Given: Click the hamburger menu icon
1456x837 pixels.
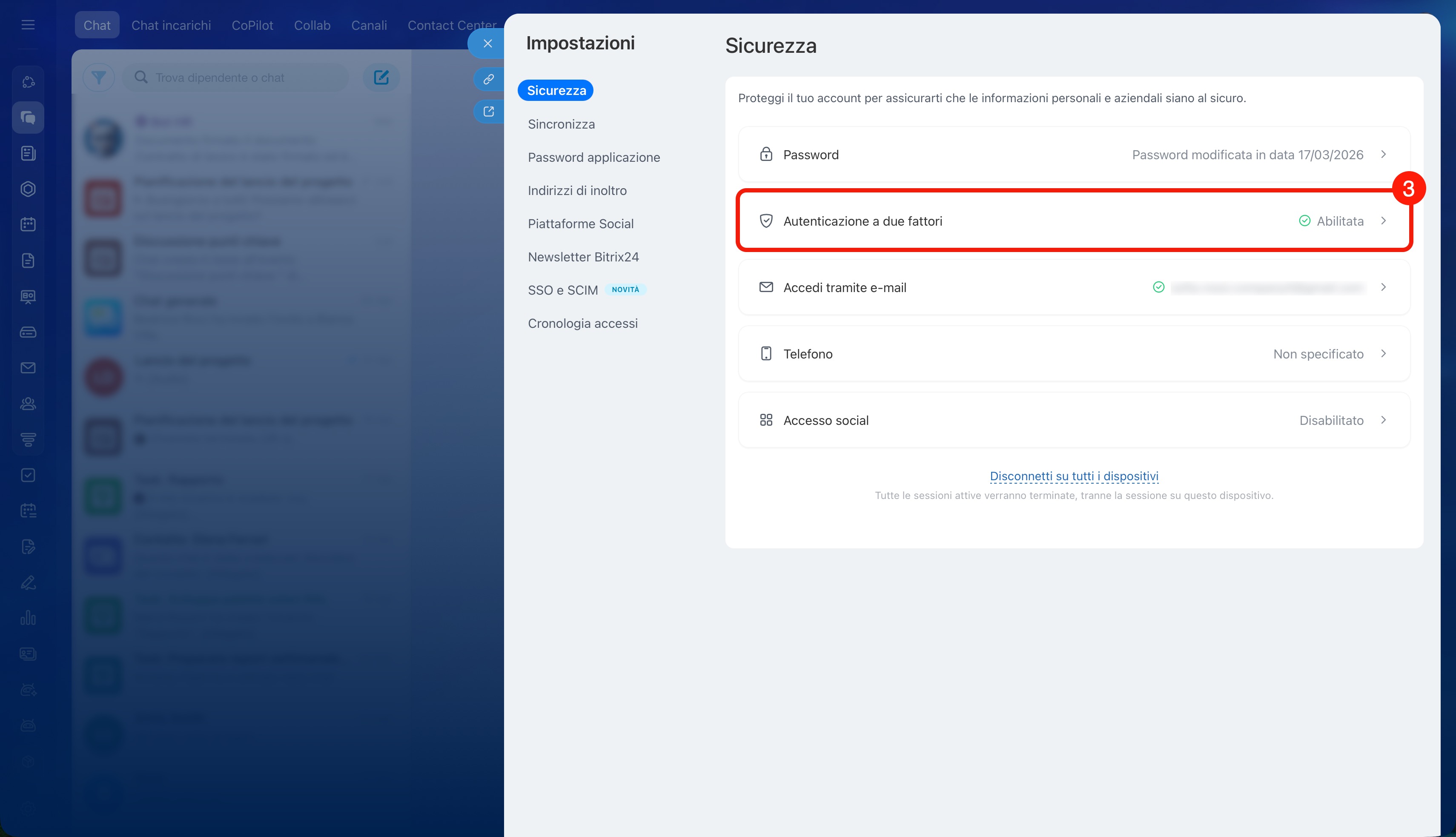Looking at the screenshot, I should click(28, 25).
